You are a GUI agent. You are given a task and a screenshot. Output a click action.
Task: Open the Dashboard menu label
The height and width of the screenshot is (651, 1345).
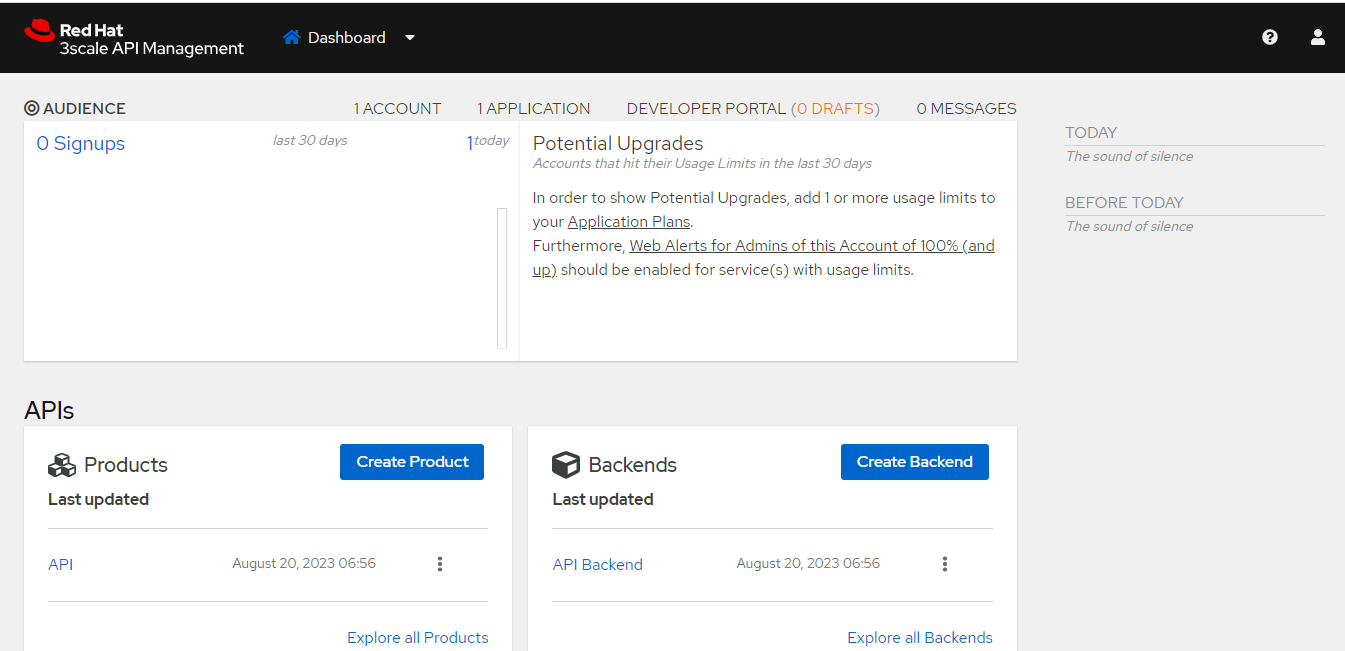[x=347, y=37]
